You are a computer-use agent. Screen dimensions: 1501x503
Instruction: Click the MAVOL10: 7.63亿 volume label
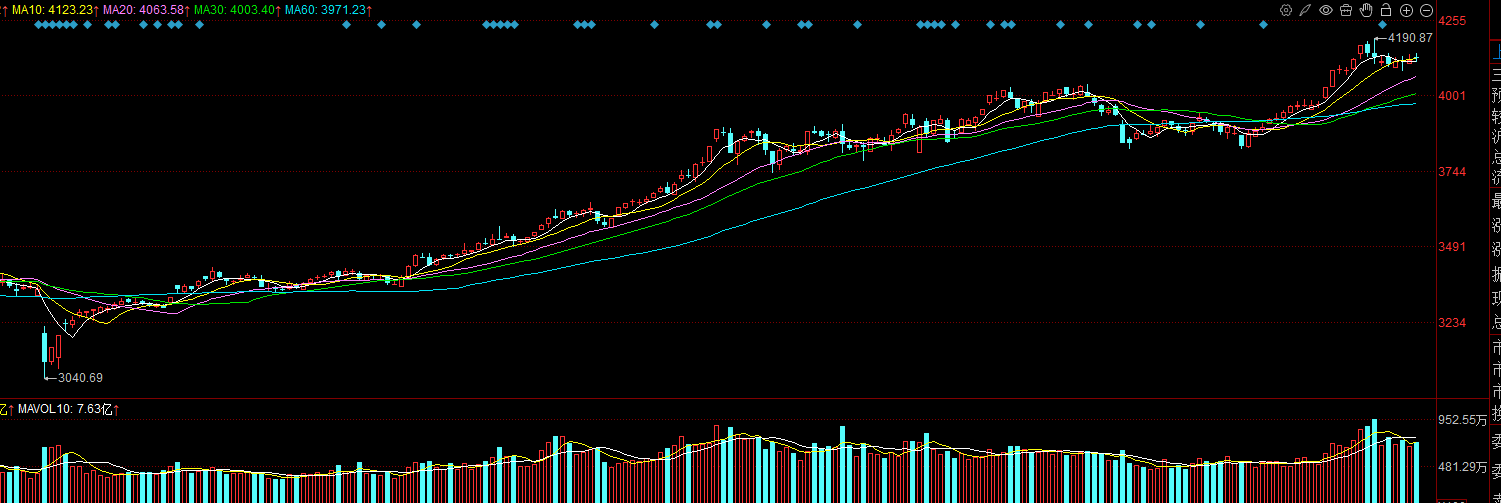[66, 409]
